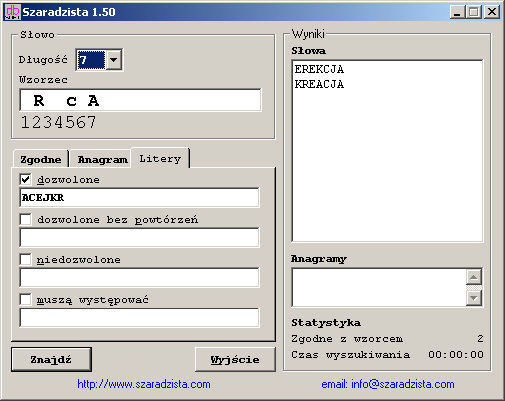Check the muszą występować option
This screenshot has height=401, width=505.
[x=25, y=299]
